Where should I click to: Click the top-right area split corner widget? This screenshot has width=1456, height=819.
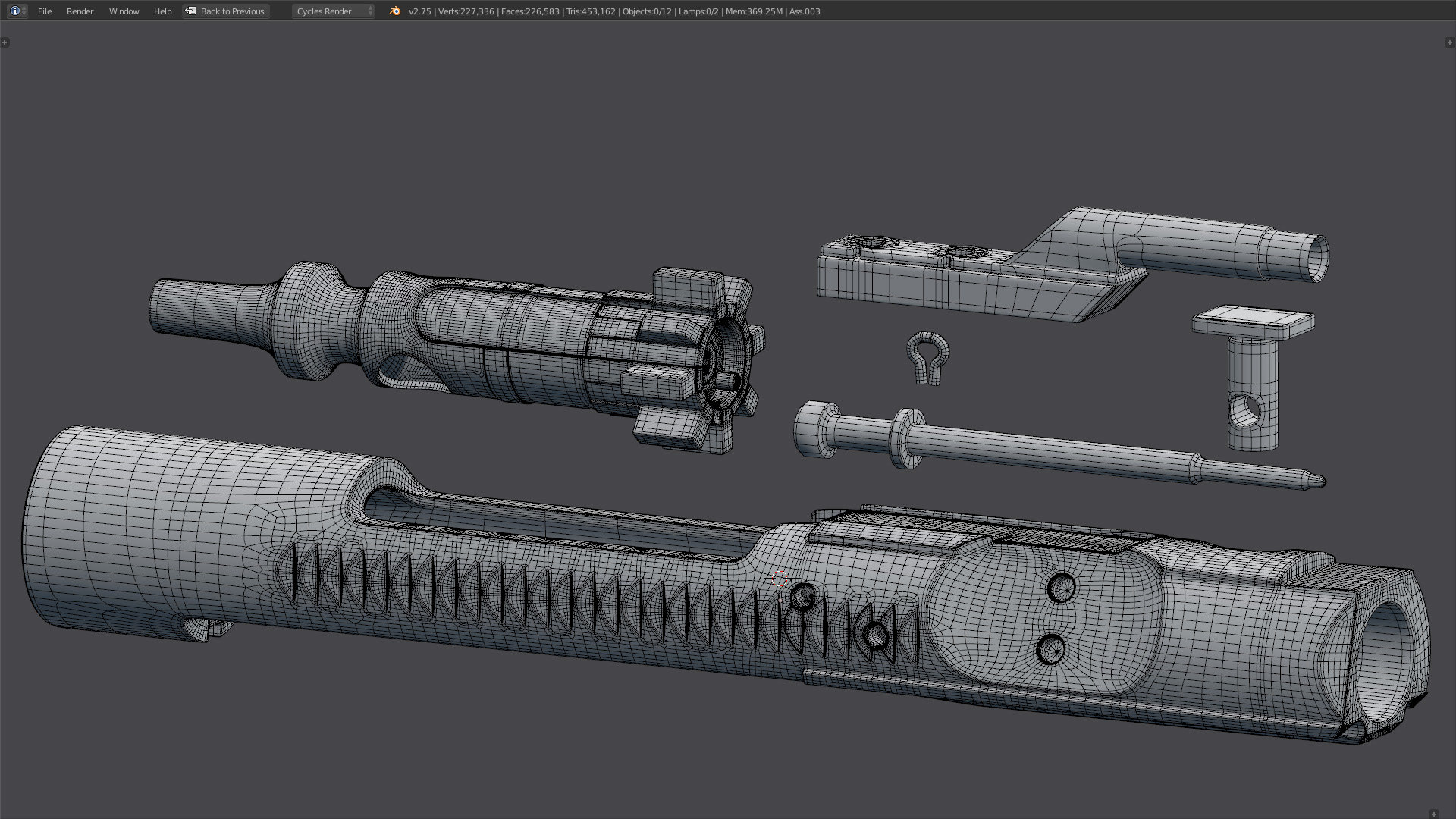(1451, 42)
